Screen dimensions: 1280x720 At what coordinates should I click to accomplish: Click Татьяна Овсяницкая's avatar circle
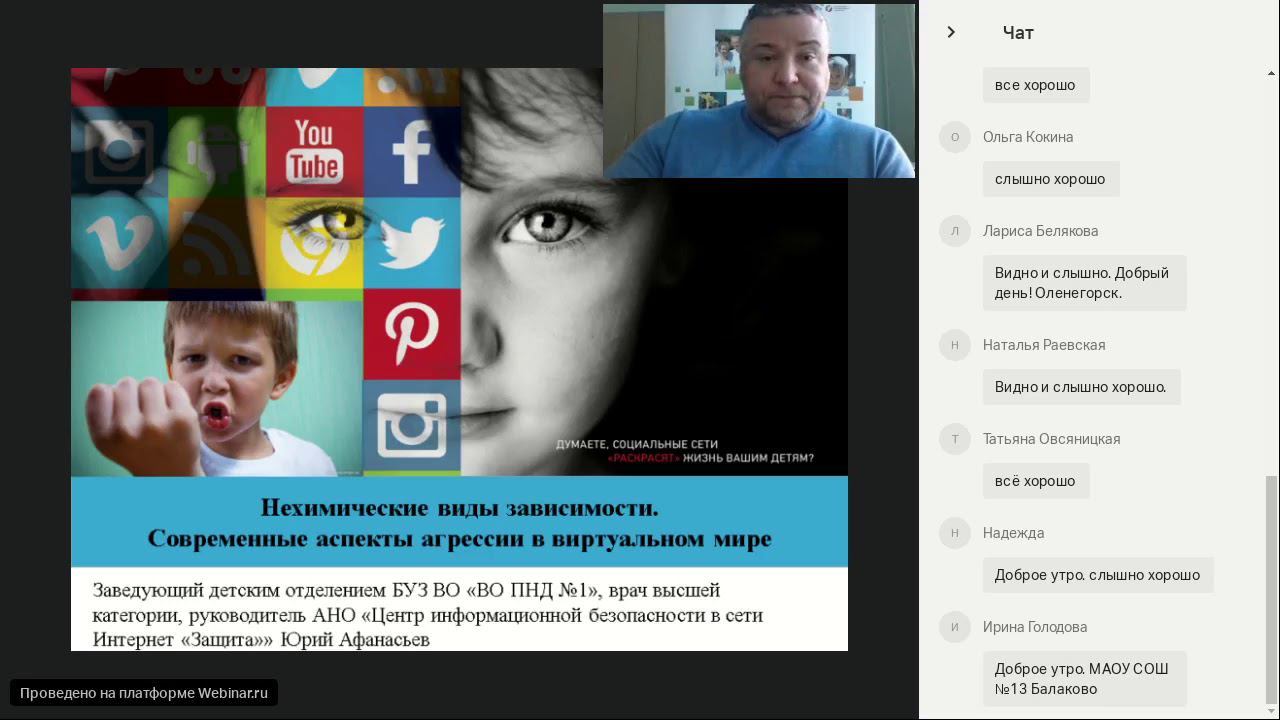point(955,439)
